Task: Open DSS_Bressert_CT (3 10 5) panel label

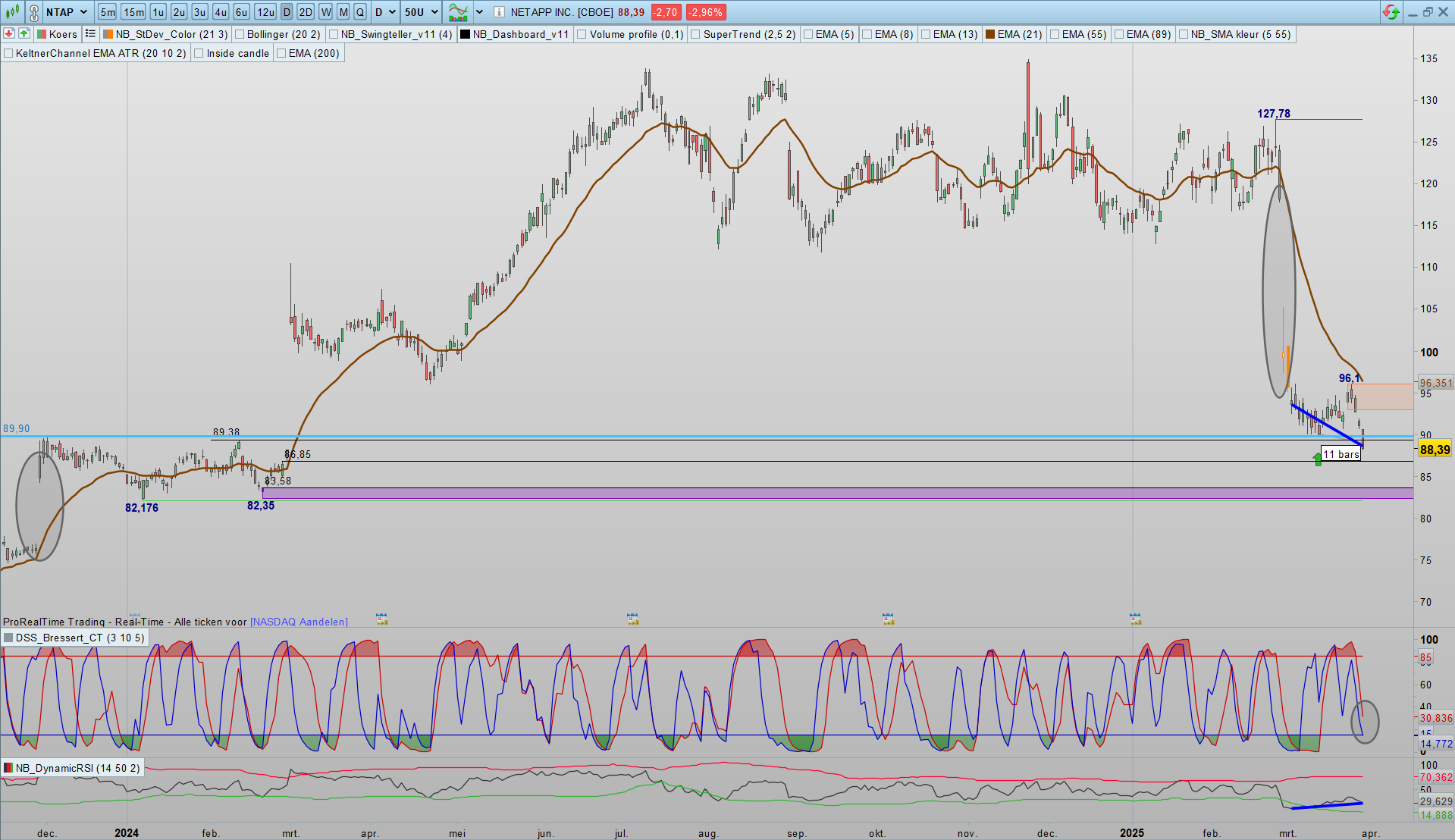Action: (74, 638)
